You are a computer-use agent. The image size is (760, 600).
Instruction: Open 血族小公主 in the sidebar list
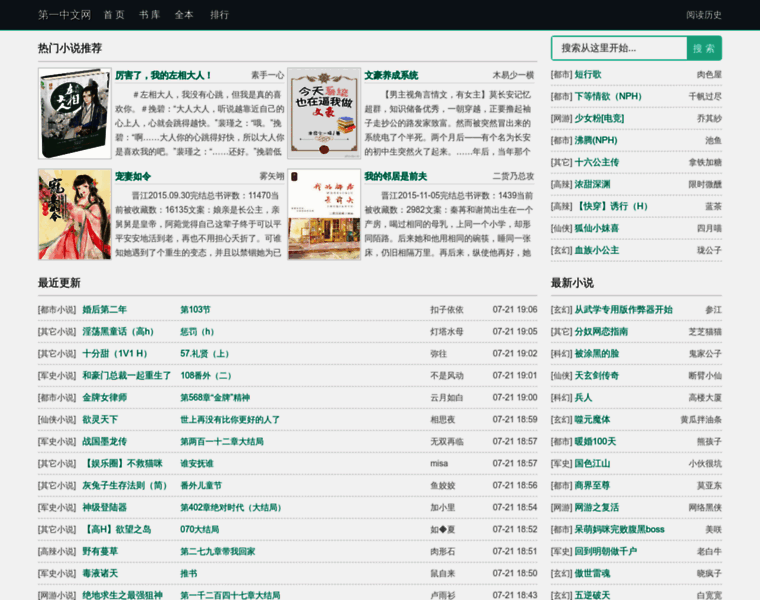pos(597,251)
